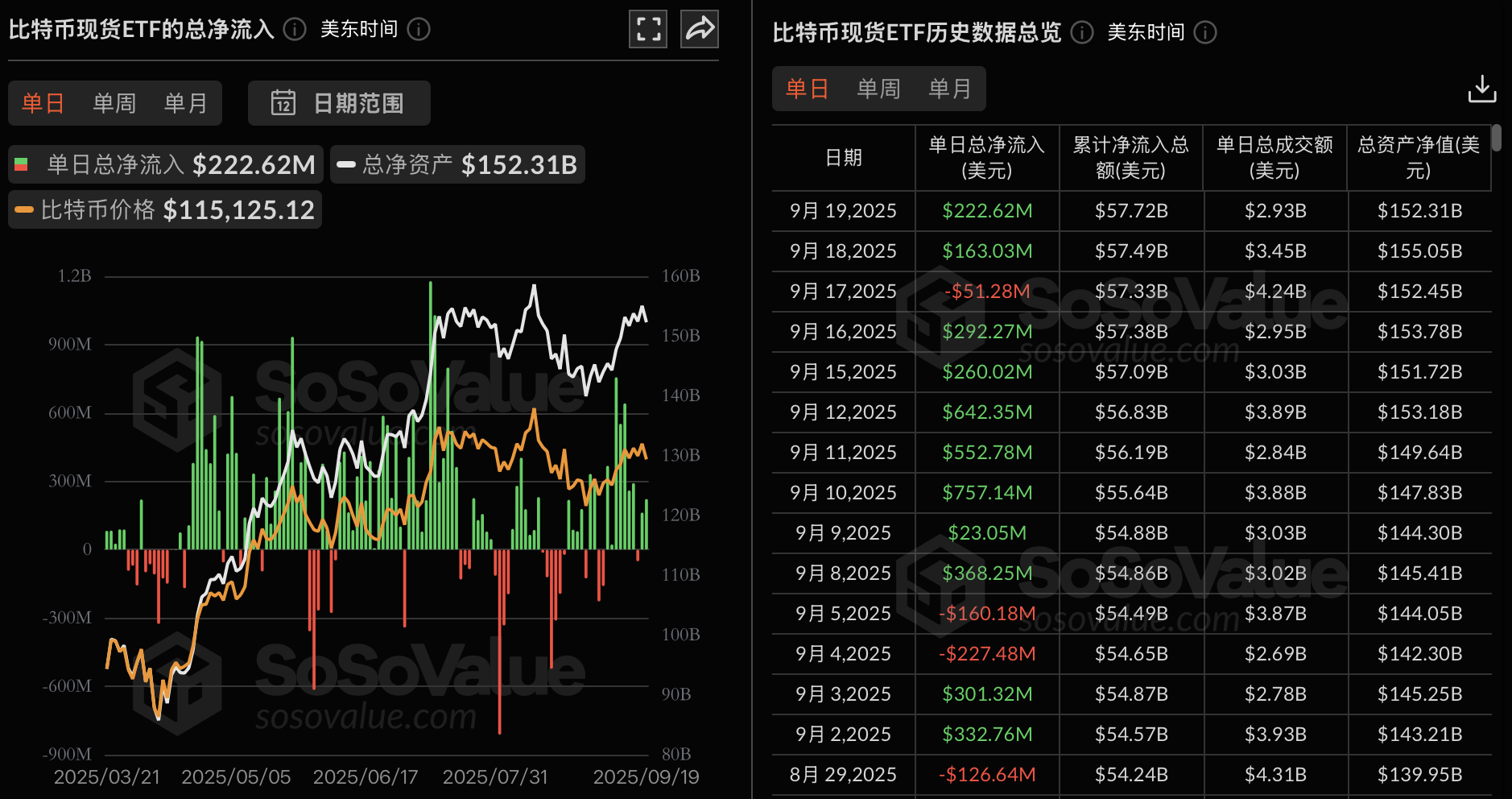Click info icon beside left panel's 美东时间
Image resolution: width=1512 pixels, height=799 pixels.
417,30
